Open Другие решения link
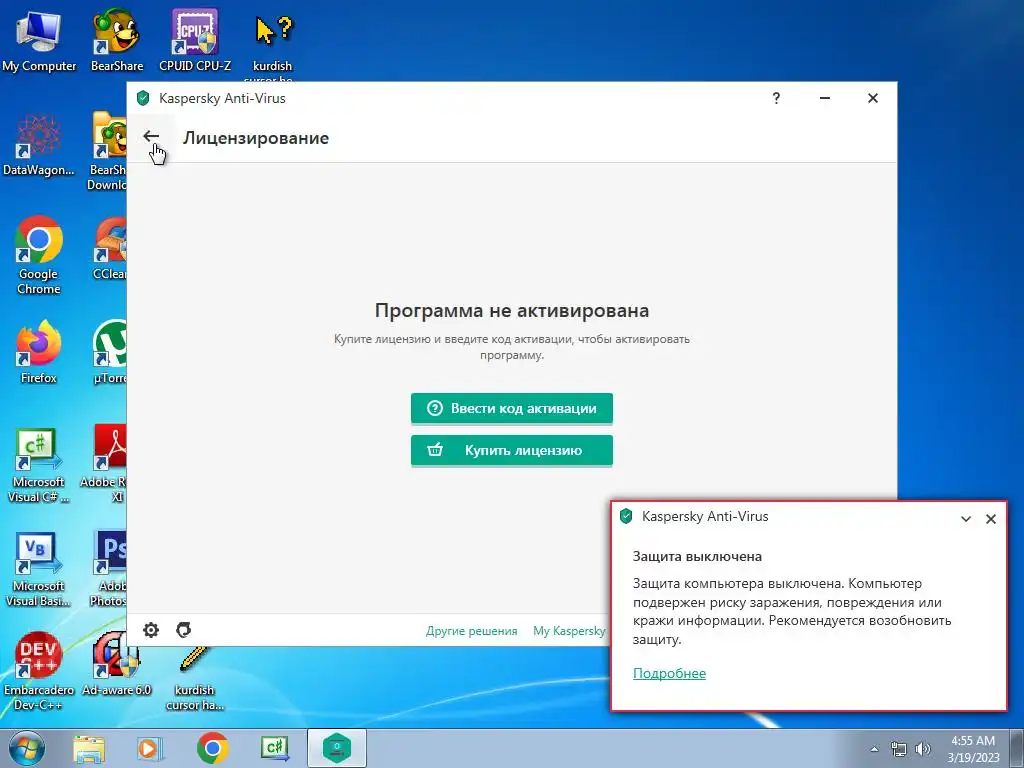This screenshot has width=1024, height=768. tap(472, 631)
